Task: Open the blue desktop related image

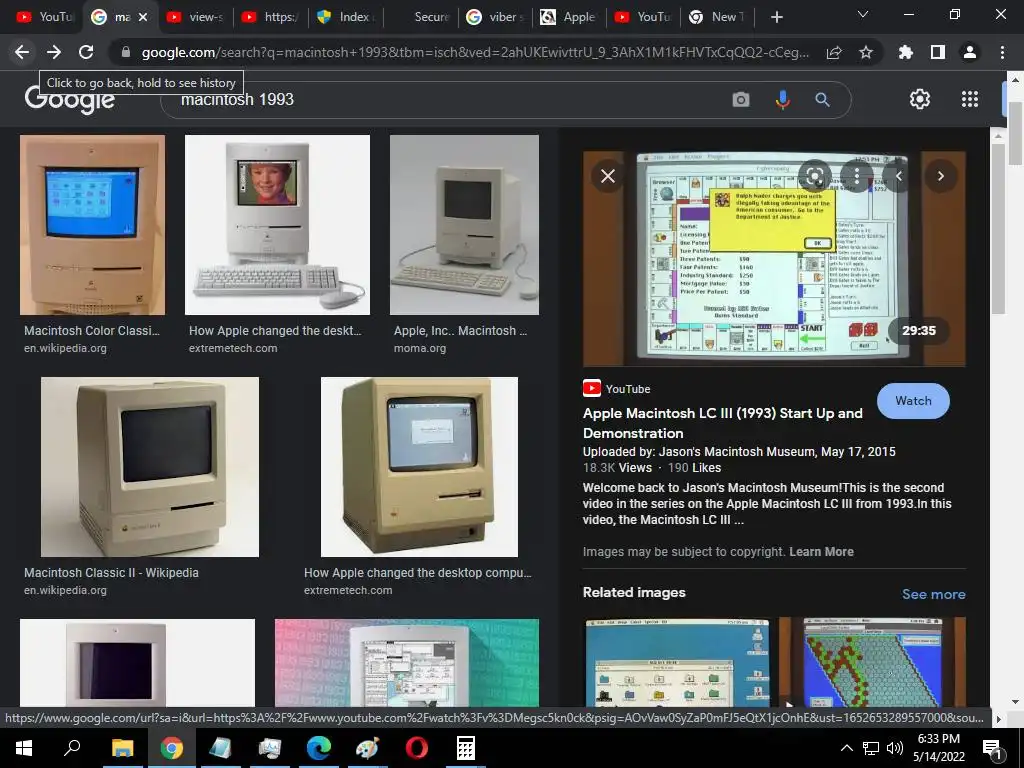Action: pos(677,662)
